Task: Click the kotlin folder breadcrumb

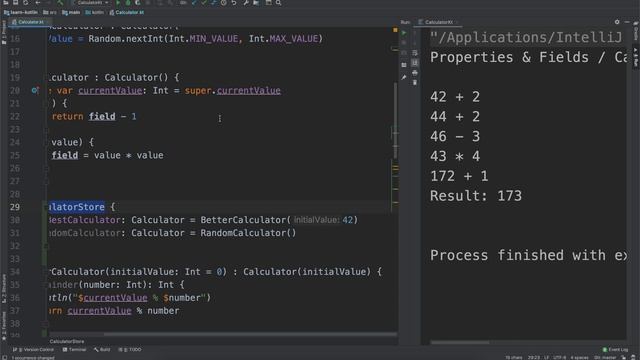Action: click(94, 12)
